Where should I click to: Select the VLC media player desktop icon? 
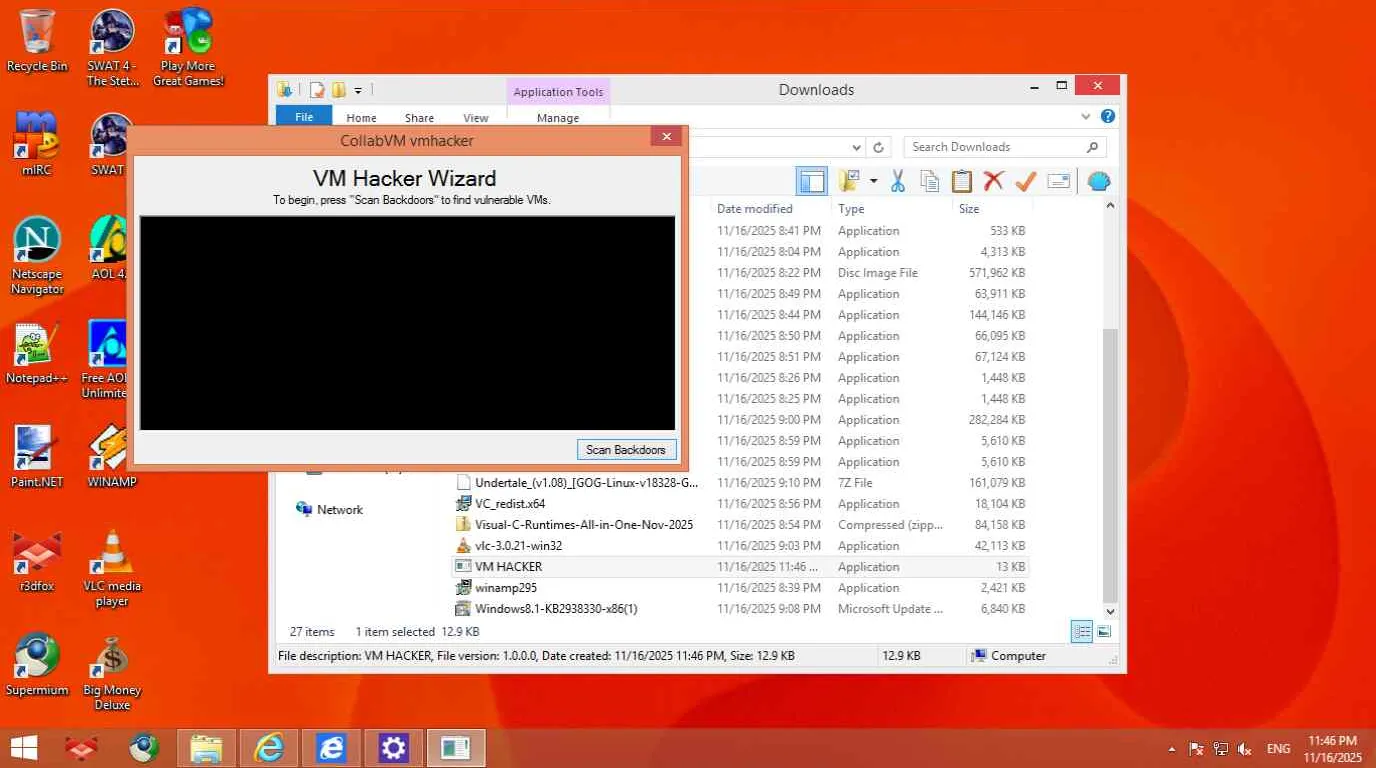click(112, 568)
